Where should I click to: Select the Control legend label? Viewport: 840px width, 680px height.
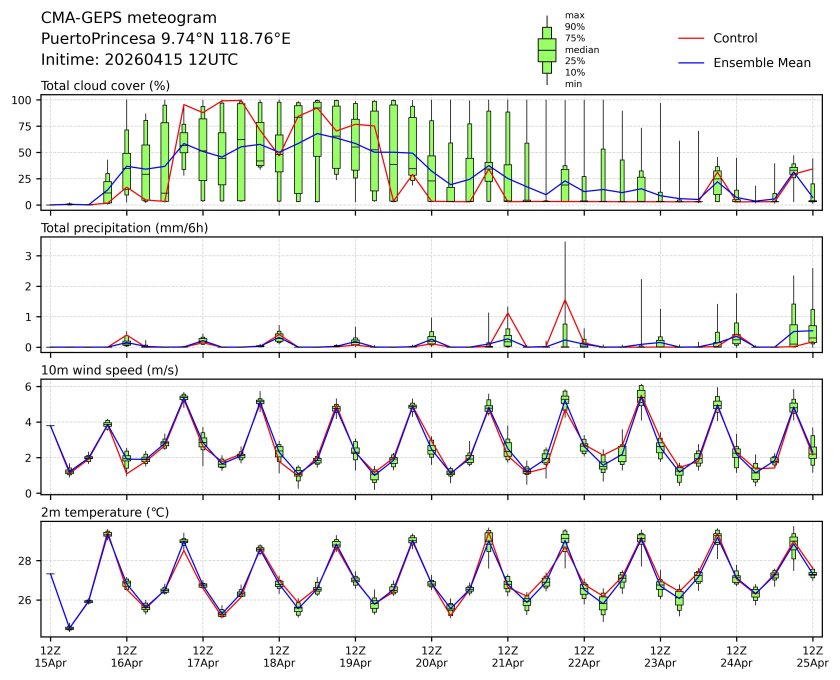(735, 39)
